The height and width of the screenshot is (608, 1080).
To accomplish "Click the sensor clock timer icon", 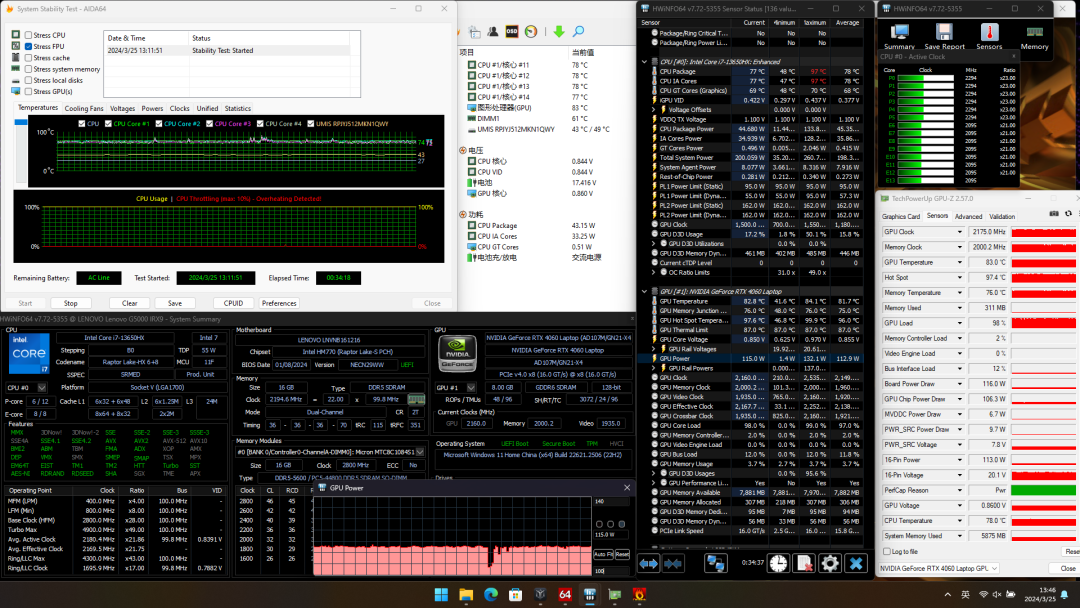I will click(778, 564).
